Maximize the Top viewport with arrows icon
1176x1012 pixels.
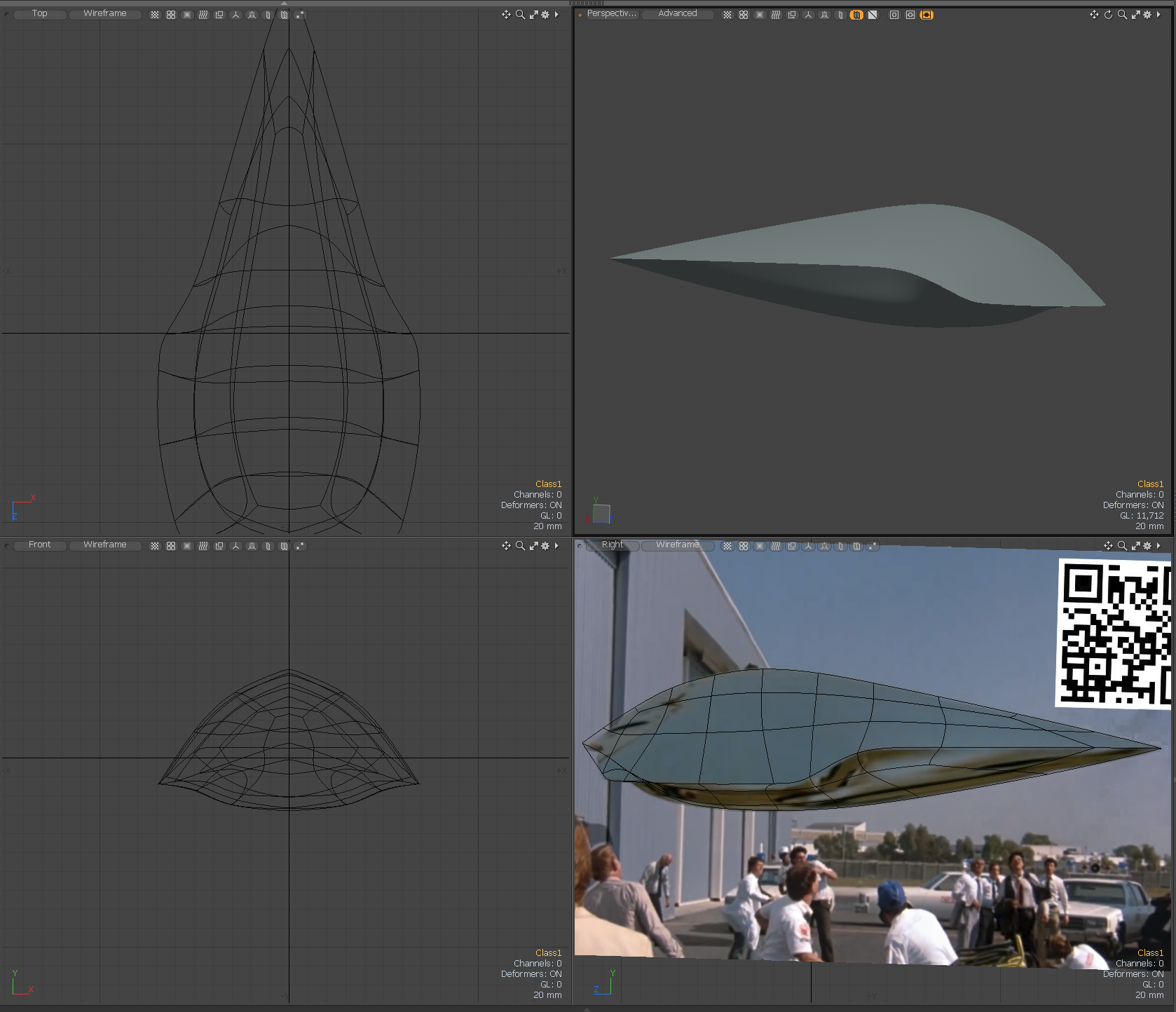click(533, 15)
